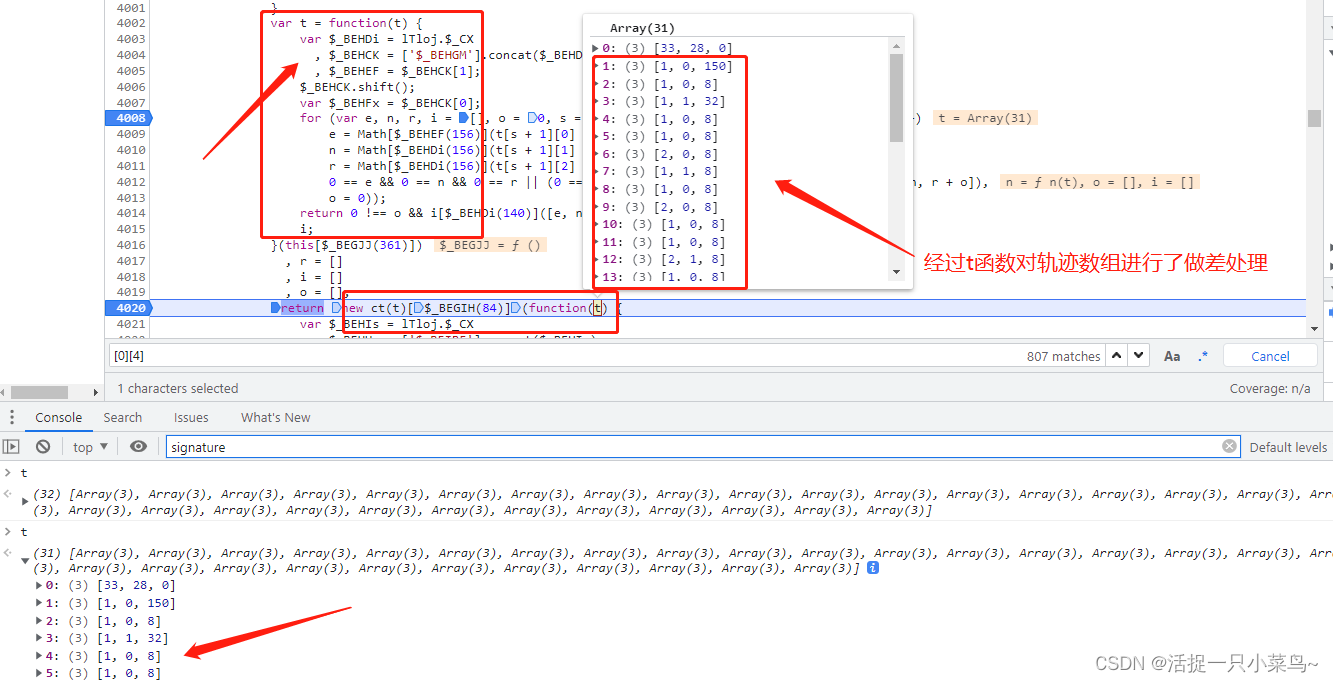The width and height of the screenshot is (1333, 682).
Task: Click the console sidebar toggle icon
Action: [x=11, y=447]
